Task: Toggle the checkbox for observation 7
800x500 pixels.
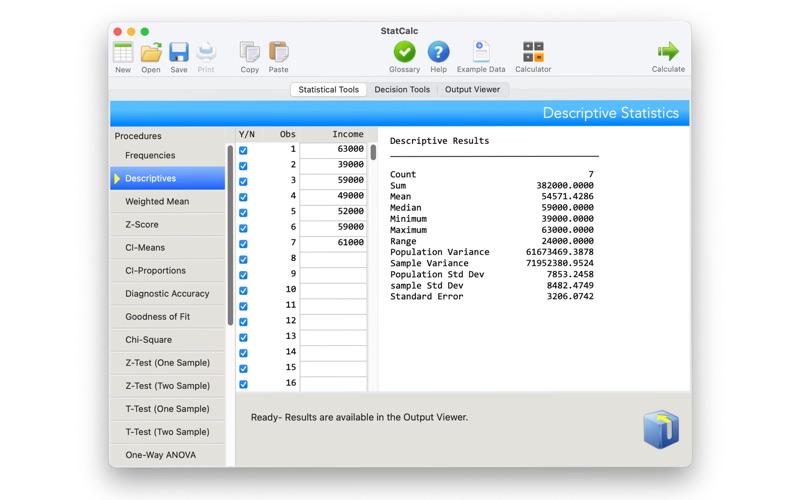Action: pos(243,244)
